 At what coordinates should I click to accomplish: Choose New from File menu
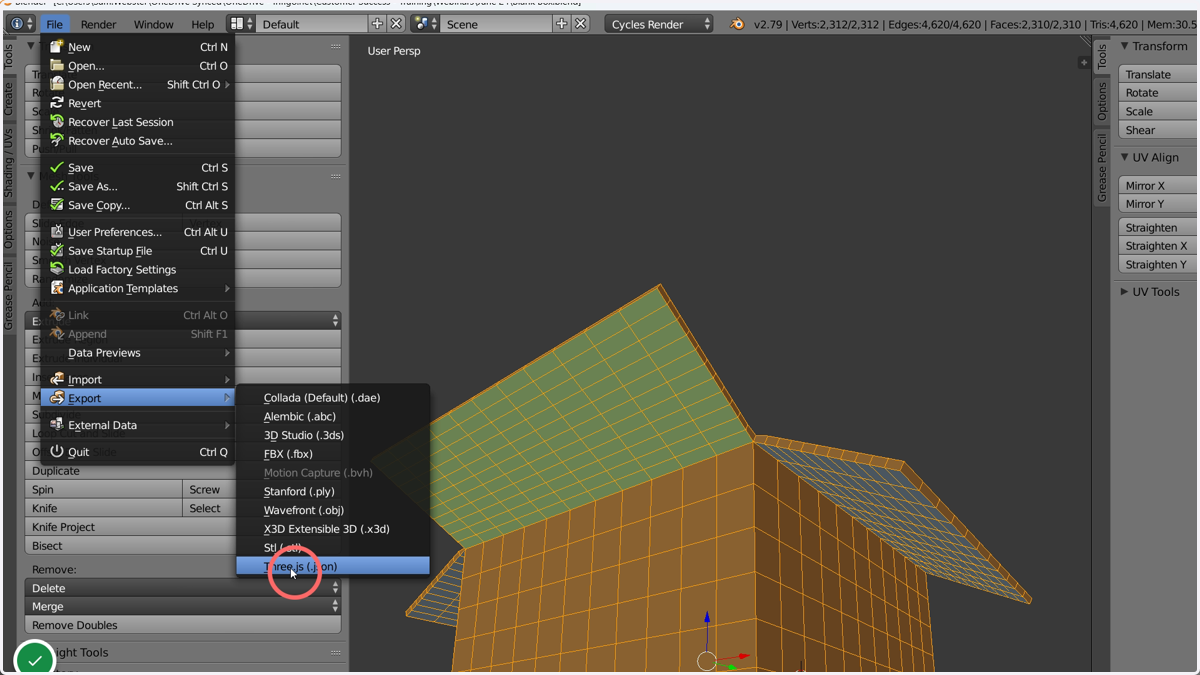137,47
